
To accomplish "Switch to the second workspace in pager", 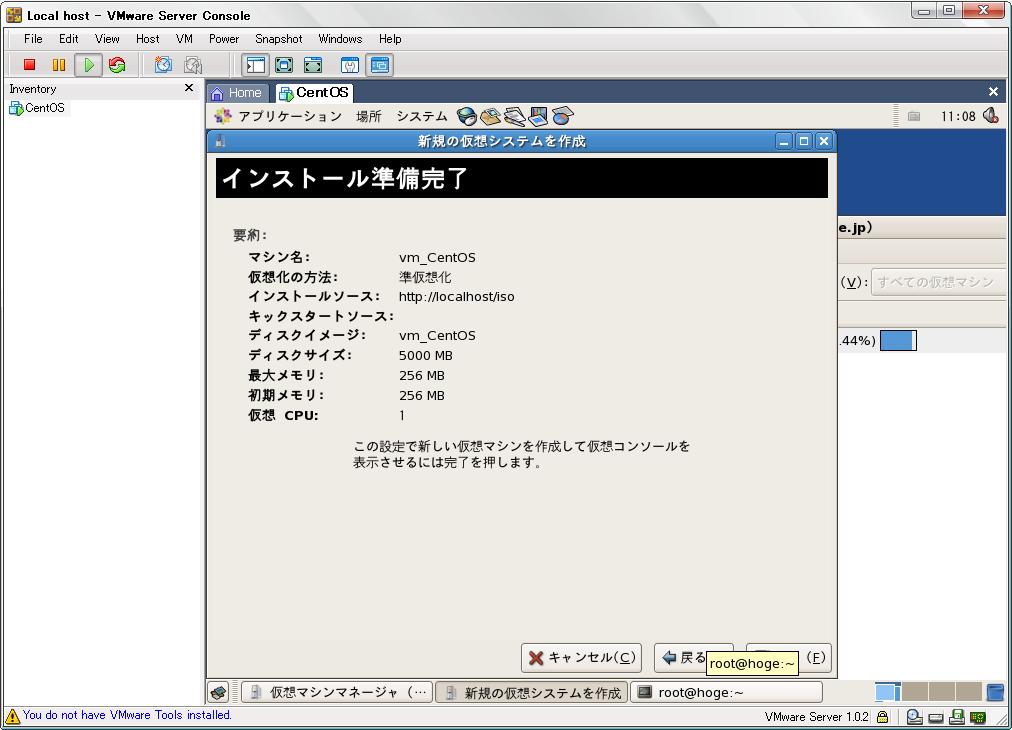I will 915,693.
